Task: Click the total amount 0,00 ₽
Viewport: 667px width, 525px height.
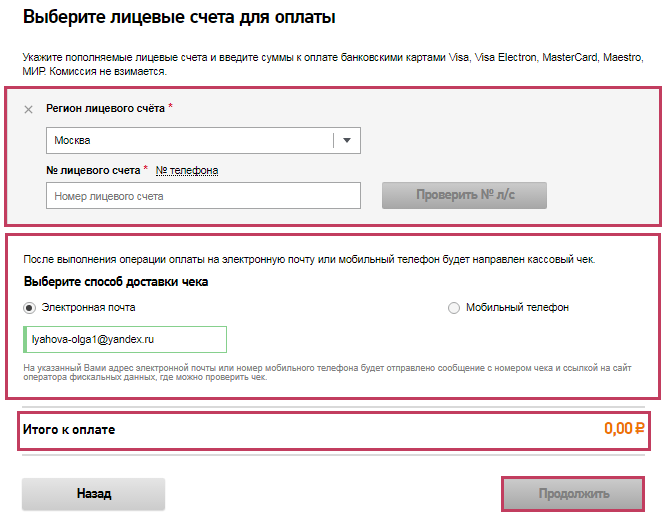Action: tap(624, 429)
